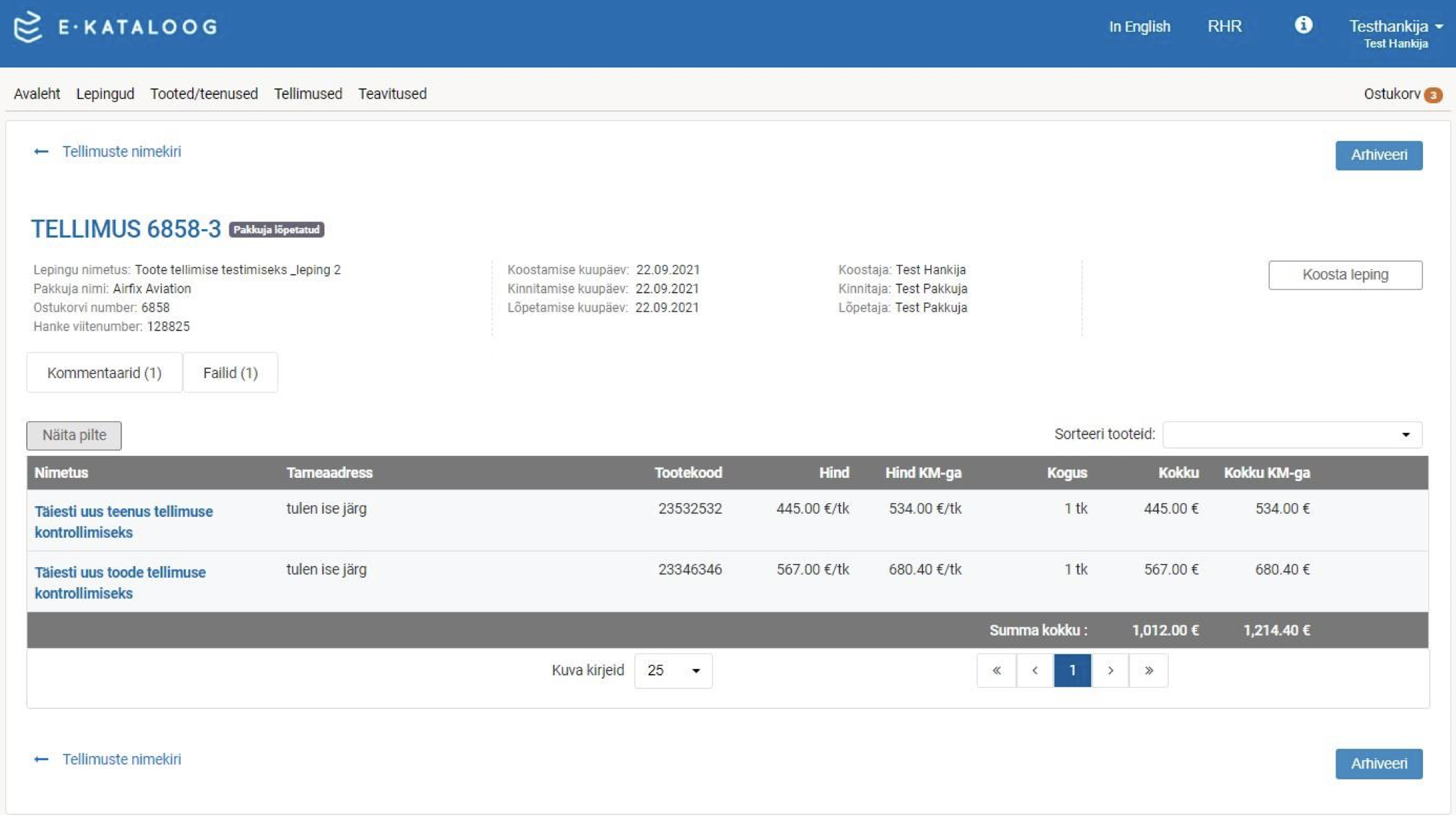Switch language with In English link

(1139, 26)
